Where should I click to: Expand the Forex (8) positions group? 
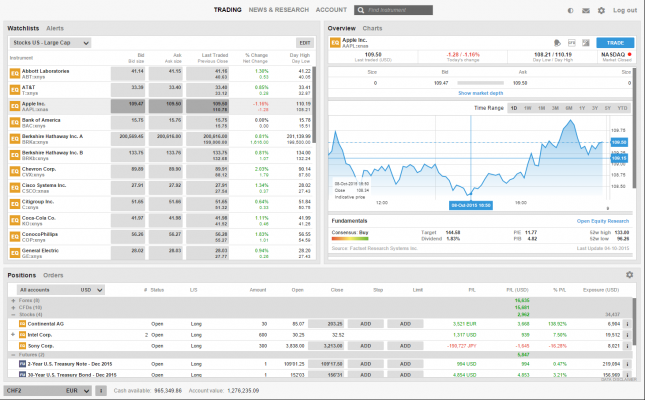14,300
